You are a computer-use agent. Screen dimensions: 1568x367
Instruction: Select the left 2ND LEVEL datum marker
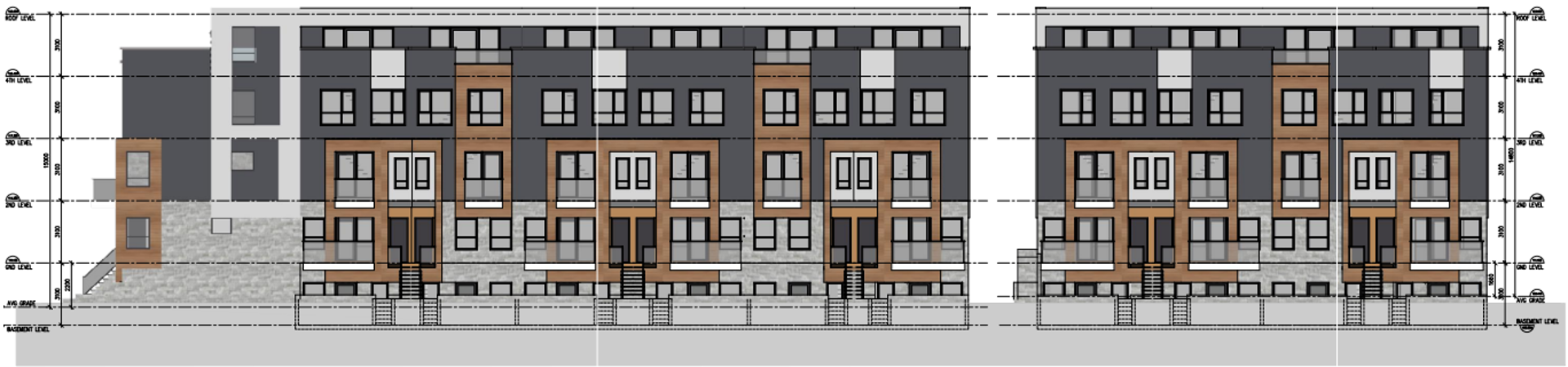tap(14, 199)
